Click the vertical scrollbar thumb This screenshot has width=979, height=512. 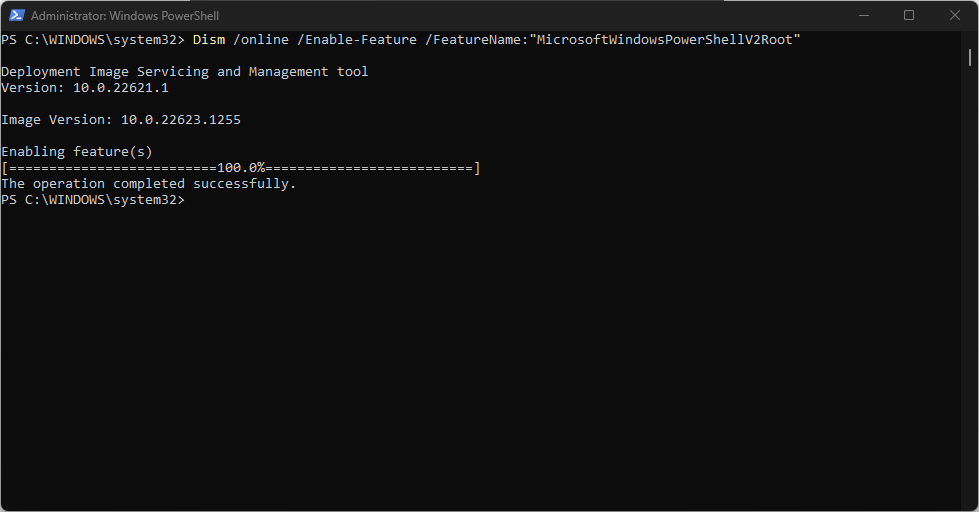click(970, 57)
